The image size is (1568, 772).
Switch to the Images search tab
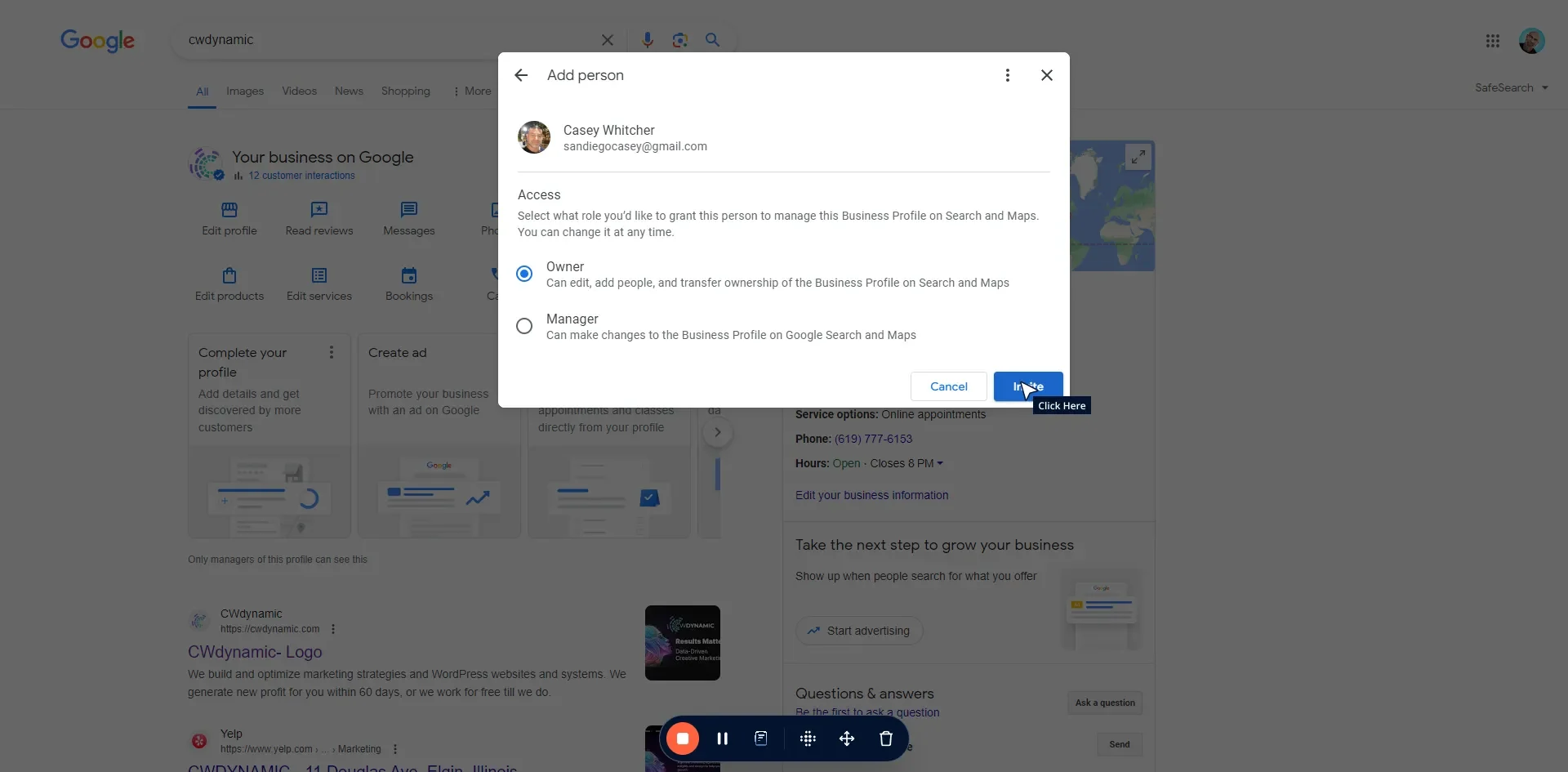pos(245,91)
